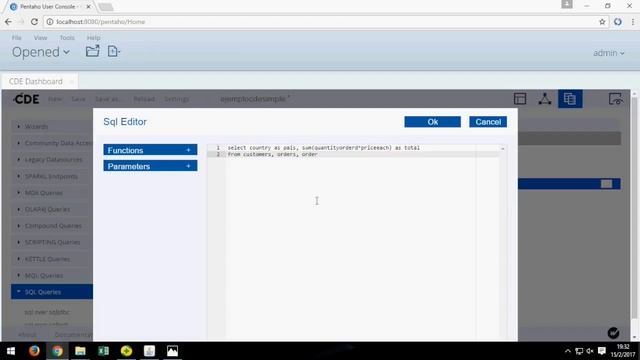
Task: Click into the SQL query text area
Action: [363, 241]
